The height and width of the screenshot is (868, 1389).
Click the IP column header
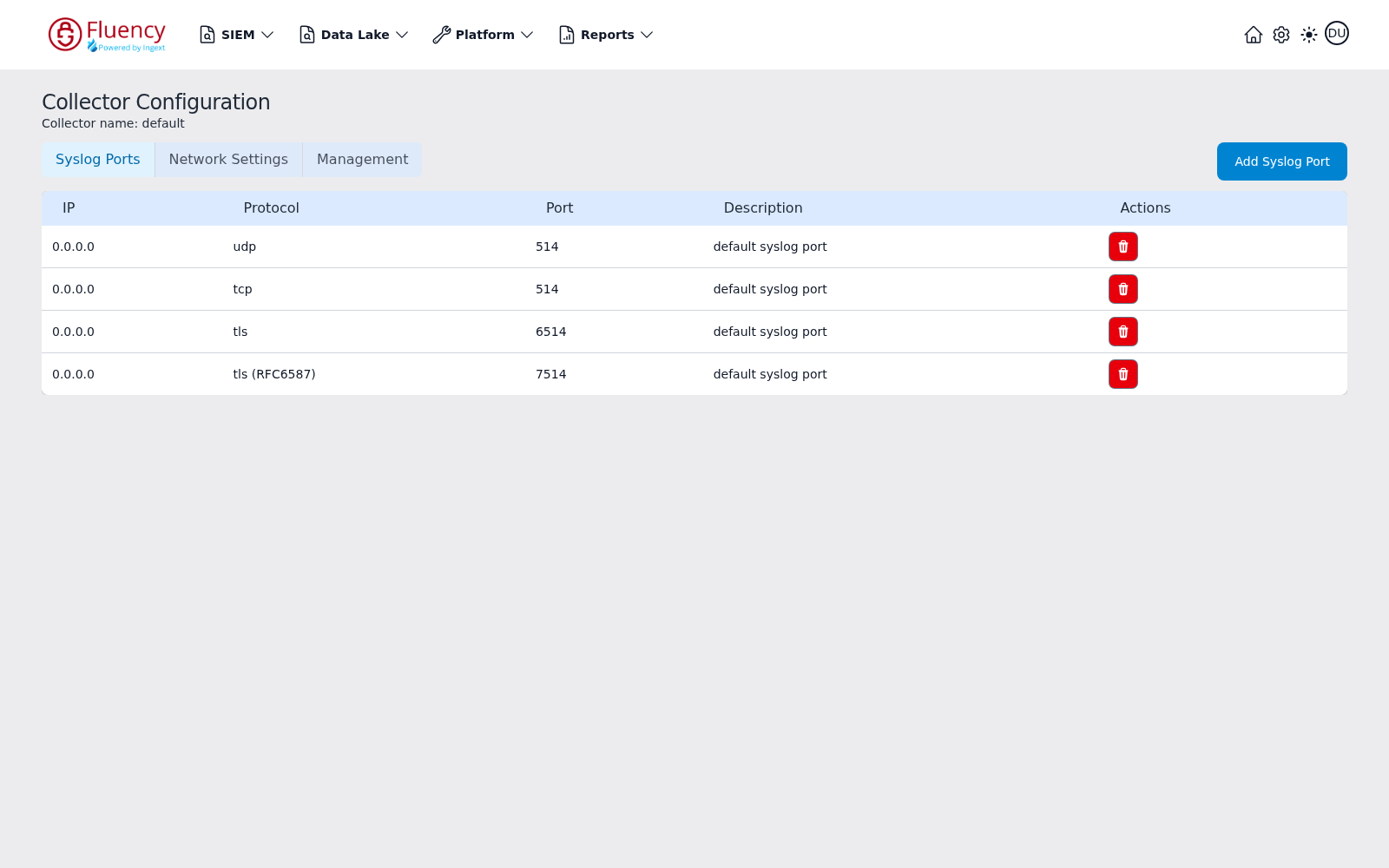tap(69, 208)
